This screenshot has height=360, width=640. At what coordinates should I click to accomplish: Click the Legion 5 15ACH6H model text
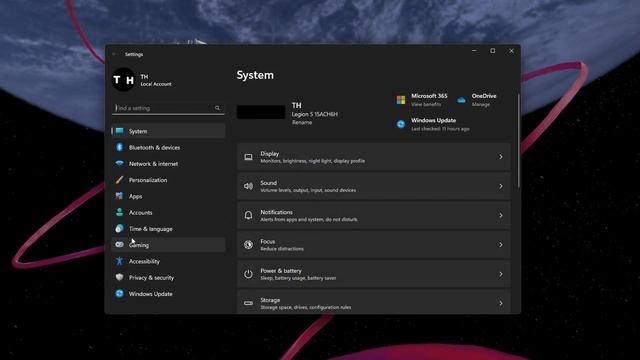pyautogui.click(x=315, y=114)
